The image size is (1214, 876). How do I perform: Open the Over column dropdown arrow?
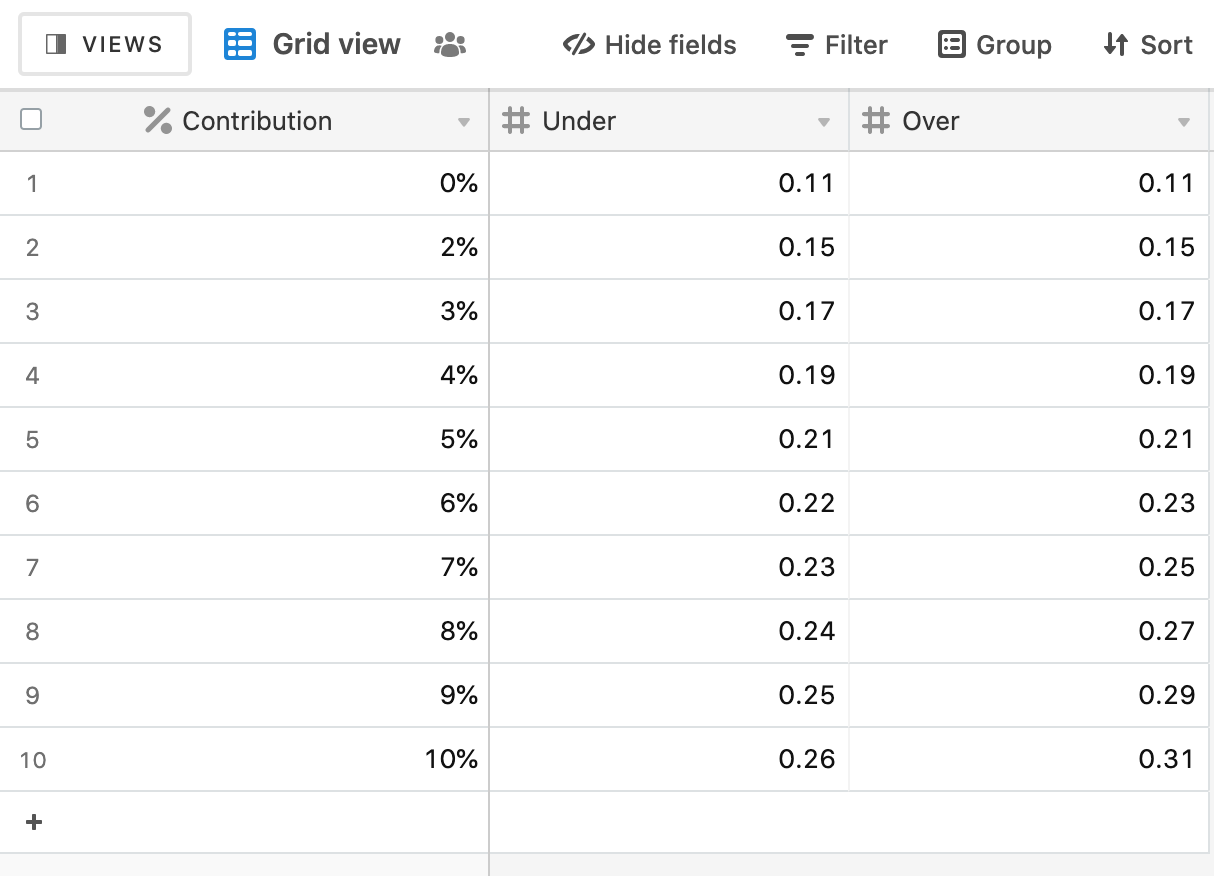tap(1184, 123)
